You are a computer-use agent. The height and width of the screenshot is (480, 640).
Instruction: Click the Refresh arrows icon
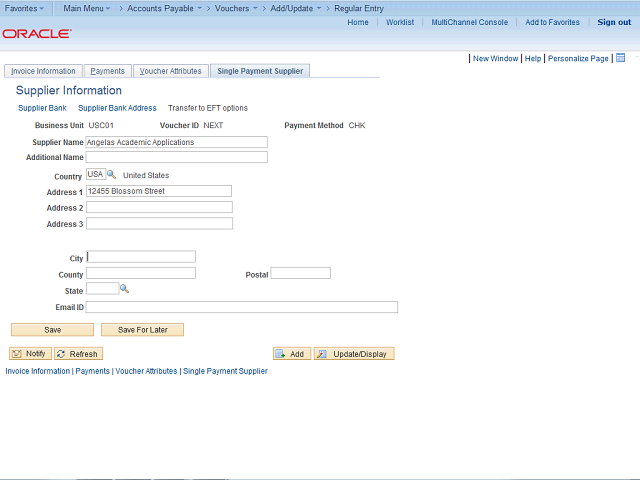pos(61,354)
